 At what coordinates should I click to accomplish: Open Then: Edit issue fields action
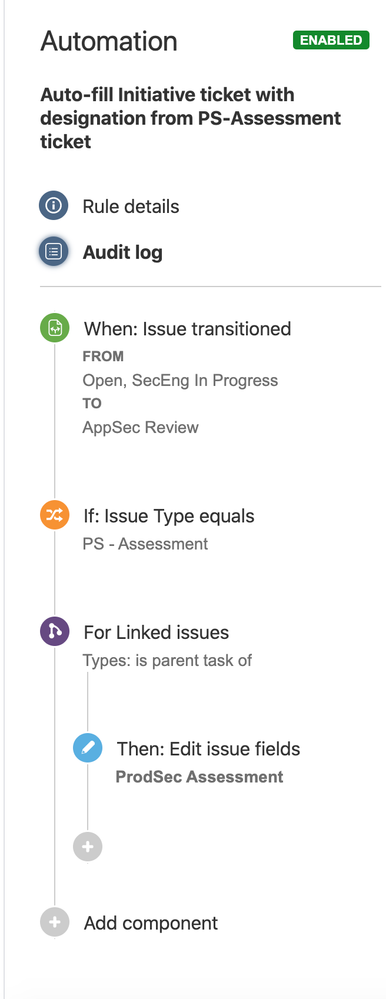coord(208,749)
